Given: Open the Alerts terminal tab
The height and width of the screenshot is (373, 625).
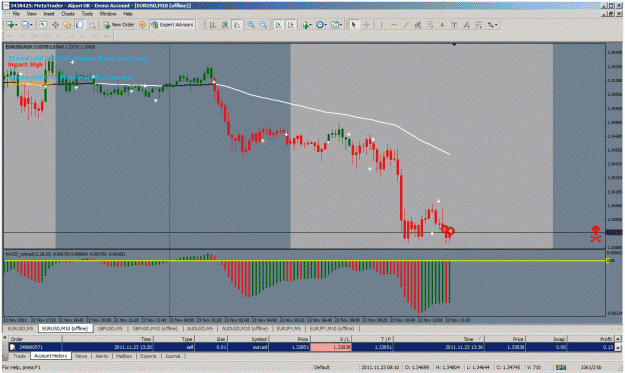Looking at the screenshot, I should tap(102, 356).
